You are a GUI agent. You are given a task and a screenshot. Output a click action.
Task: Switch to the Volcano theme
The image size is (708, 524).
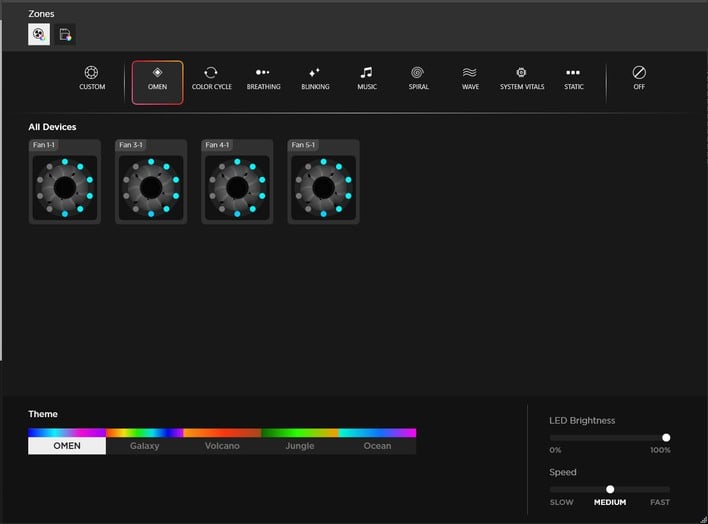click(222, 446)
